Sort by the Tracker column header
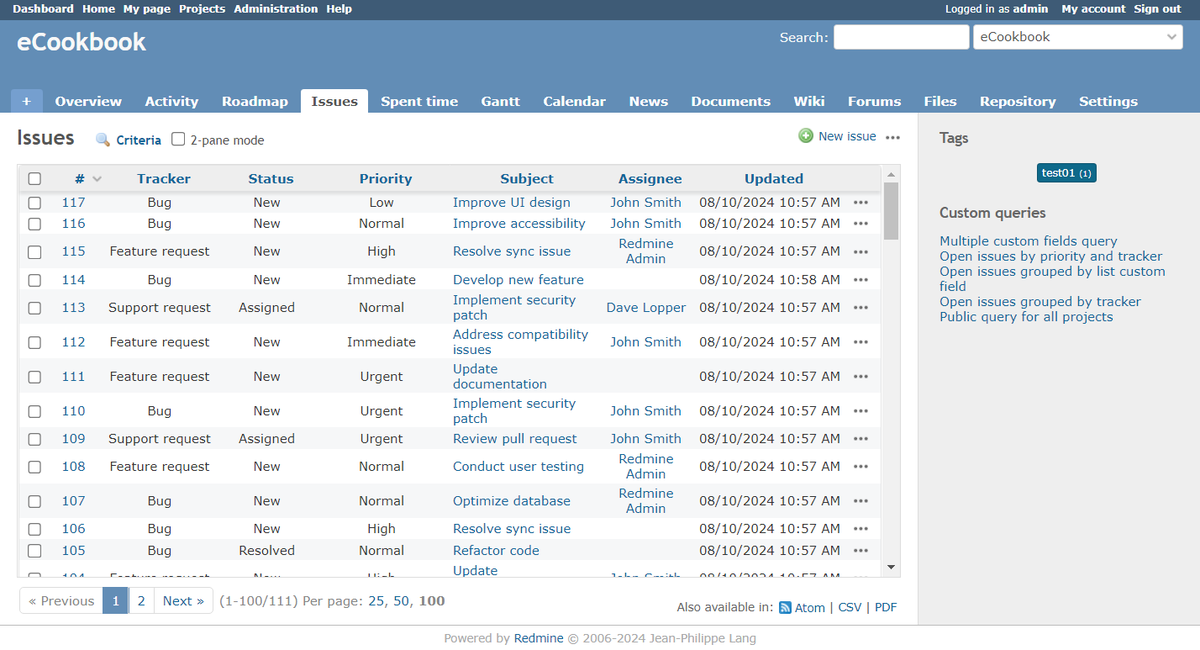This screenshot has height=650, width=1200. 164,179
